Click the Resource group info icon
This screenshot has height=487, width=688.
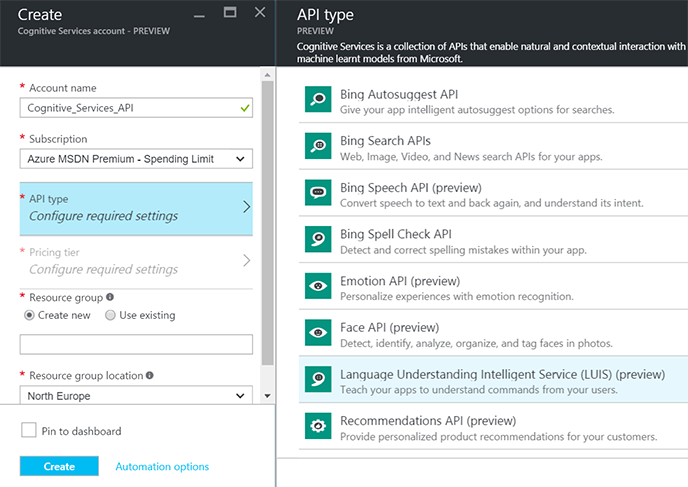point(110,297)
